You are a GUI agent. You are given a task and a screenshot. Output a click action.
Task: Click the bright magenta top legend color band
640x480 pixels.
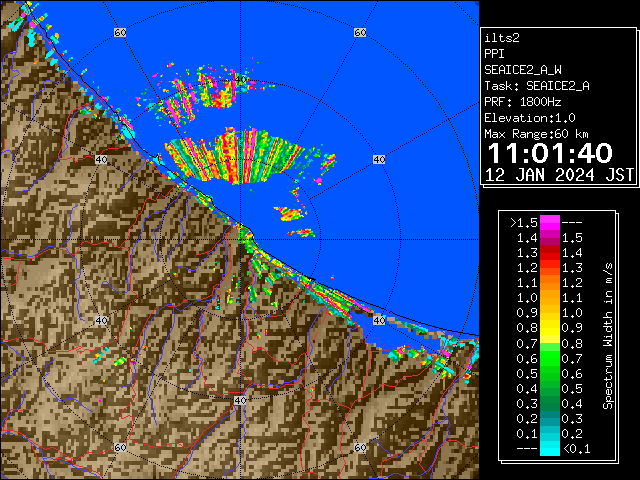550,223
